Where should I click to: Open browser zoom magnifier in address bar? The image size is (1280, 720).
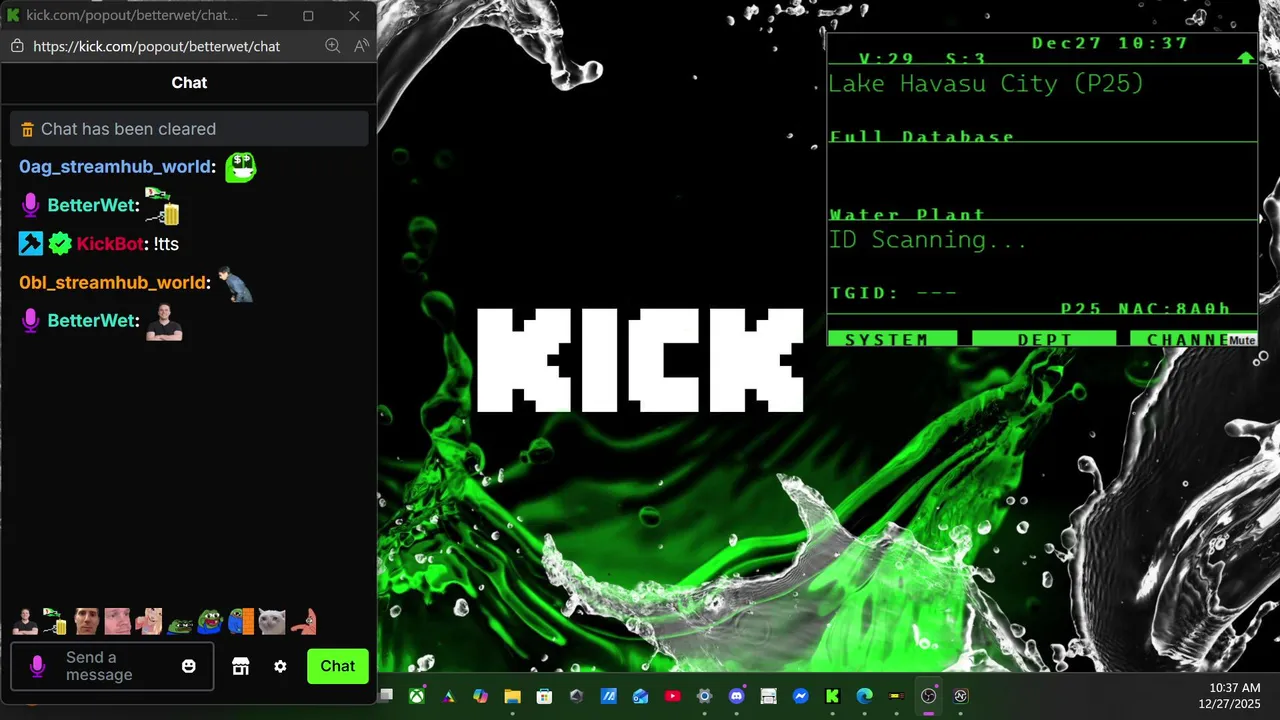point(333,46)
